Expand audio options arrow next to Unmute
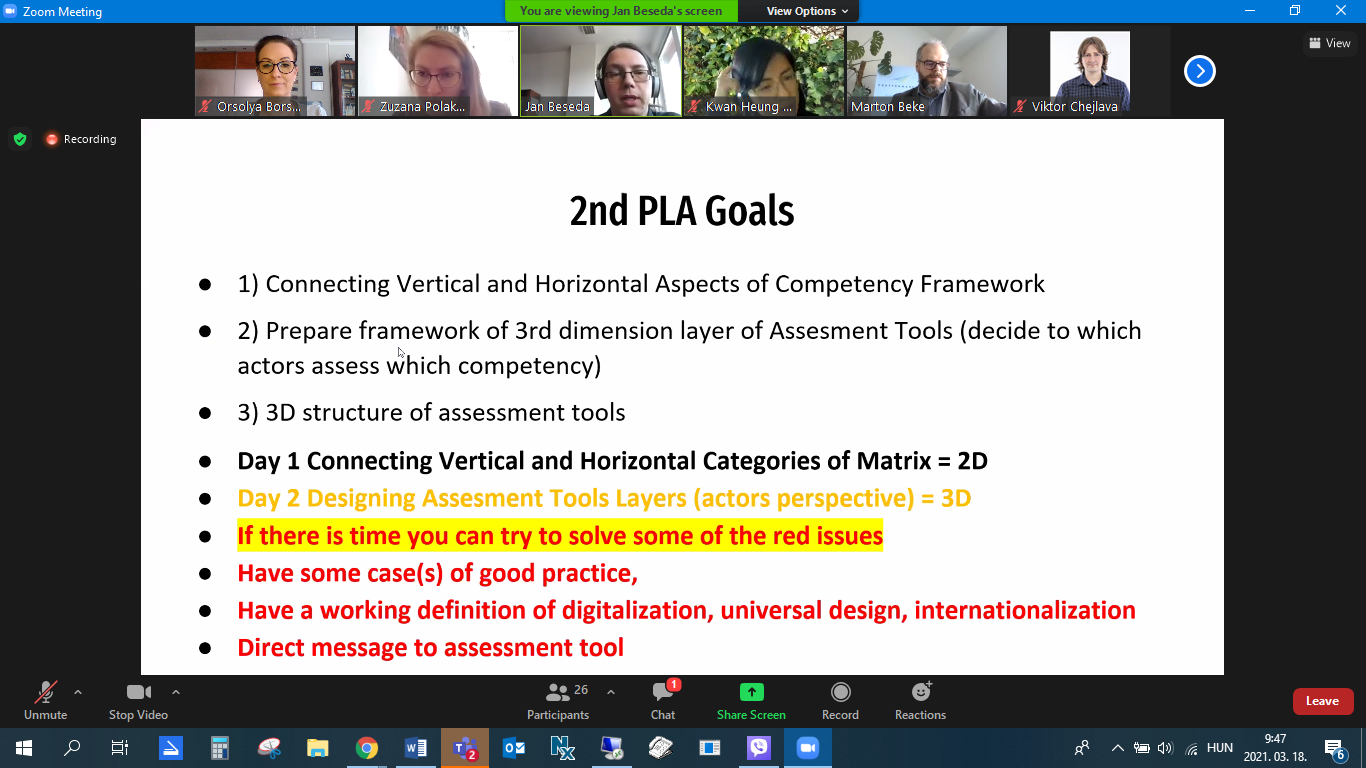Screen dimensions: 1366x768 (x=78, y=692)
